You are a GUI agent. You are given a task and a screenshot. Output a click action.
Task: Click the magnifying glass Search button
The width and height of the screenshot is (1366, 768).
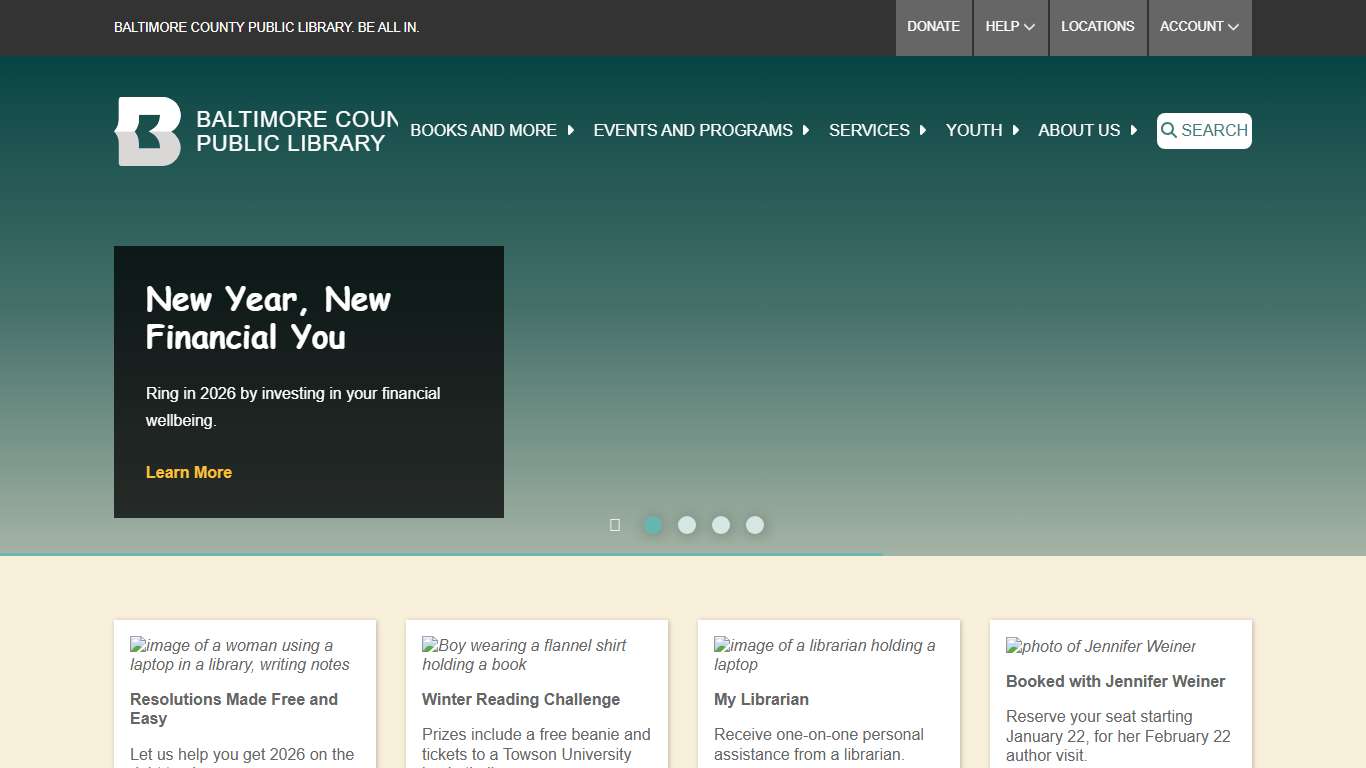[x=1204, y=131]
